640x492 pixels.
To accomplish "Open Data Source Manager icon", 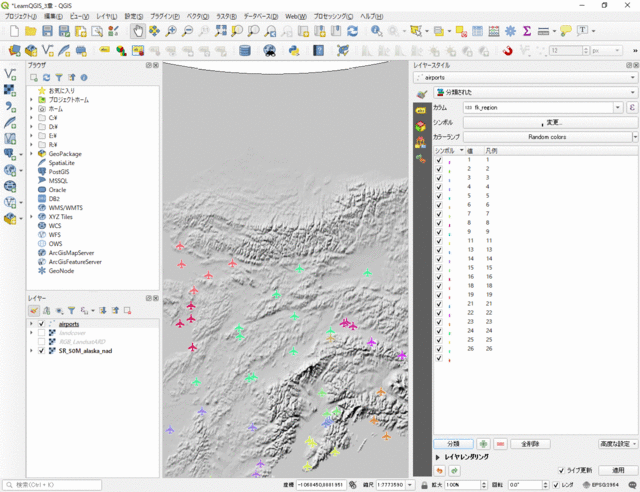I will point(14,51).
